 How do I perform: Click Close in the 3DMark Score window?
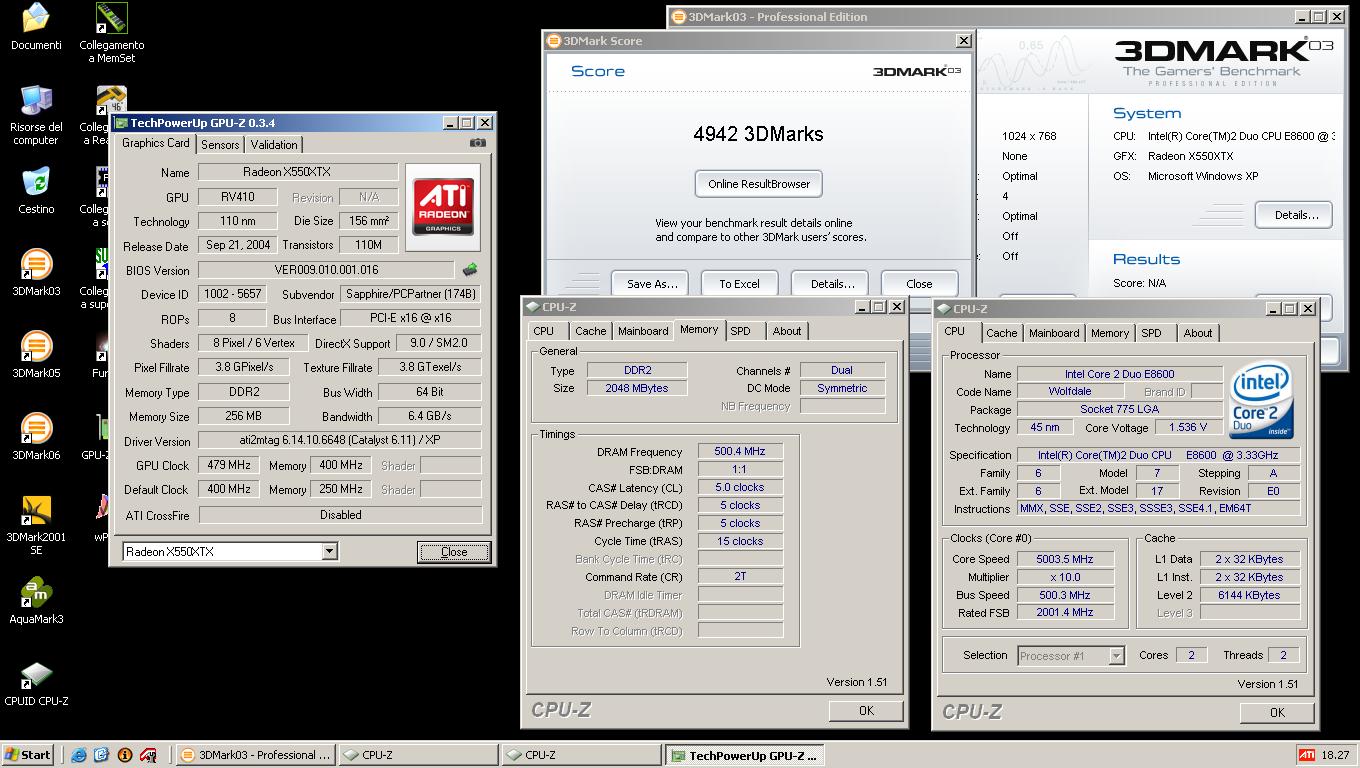pyautogui.click(x=919, y=284)
